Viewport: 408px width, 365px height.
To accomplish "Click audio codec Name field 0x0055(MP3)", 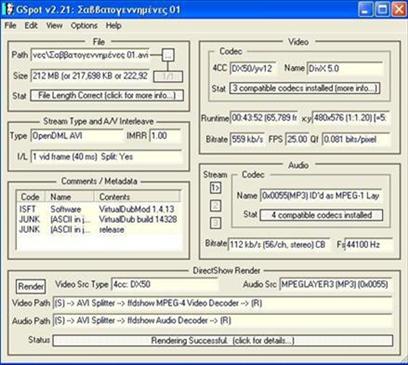I will point(321,195).
